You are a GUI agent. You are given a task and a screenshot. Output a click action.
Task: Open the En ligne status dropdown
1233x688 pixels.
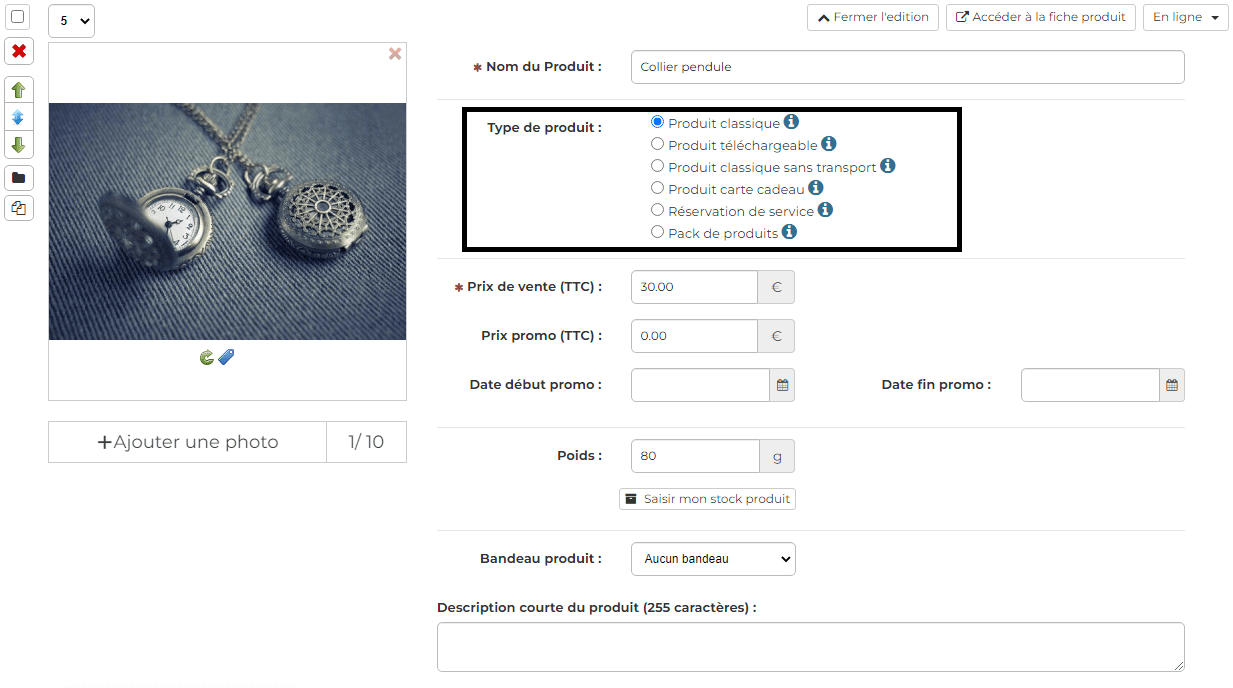coord(1185,17)
